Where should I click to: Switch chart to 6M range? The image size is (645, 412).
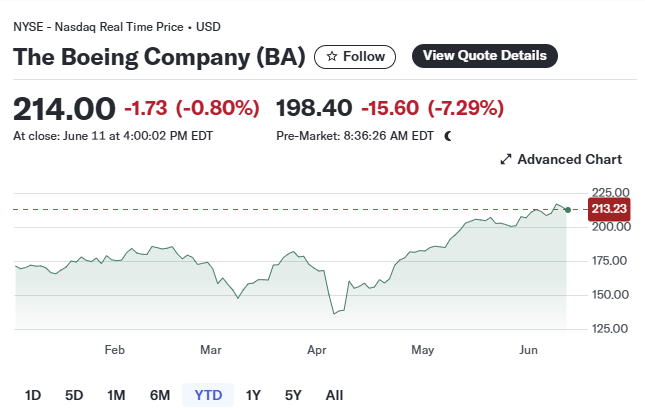coord(160,395)
